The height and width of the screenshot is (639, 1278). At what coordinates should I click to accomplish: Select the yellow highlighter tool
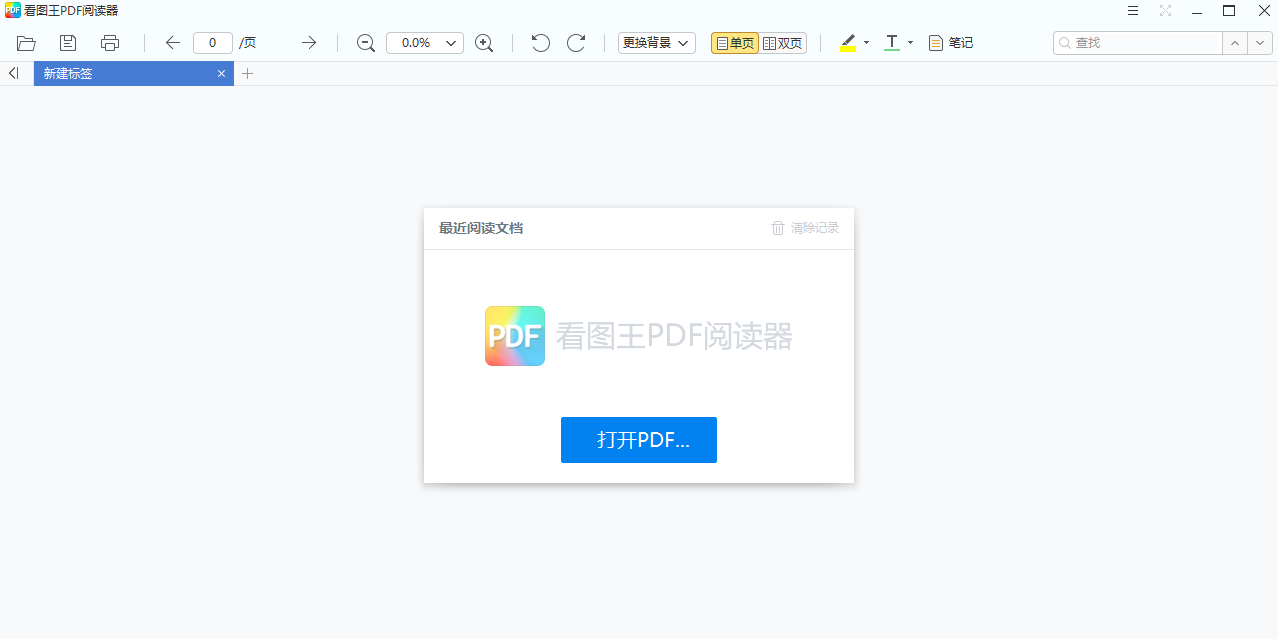848,43
